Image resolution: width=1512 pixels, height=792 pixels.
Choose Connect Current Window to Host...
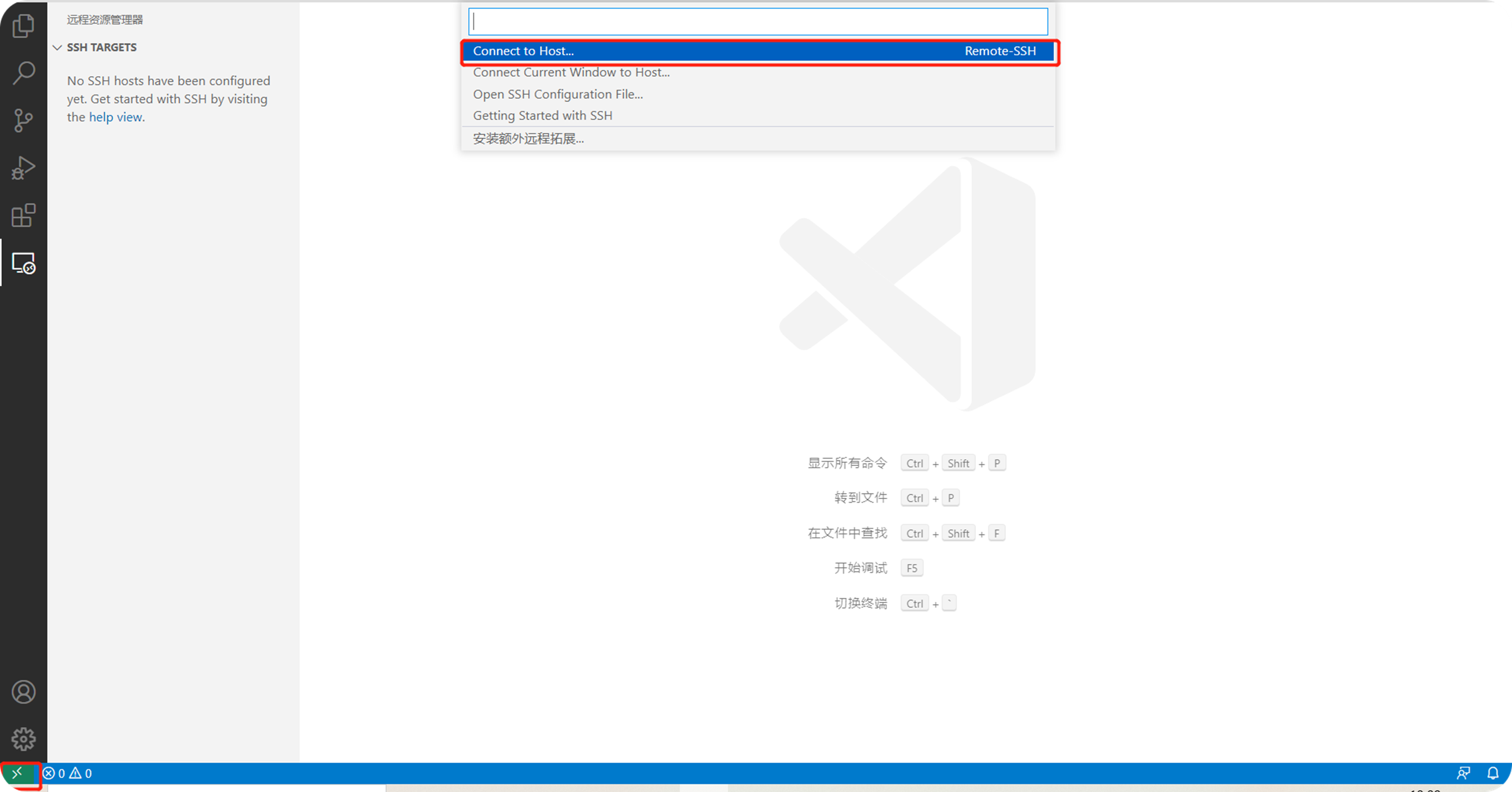[571, 72]
